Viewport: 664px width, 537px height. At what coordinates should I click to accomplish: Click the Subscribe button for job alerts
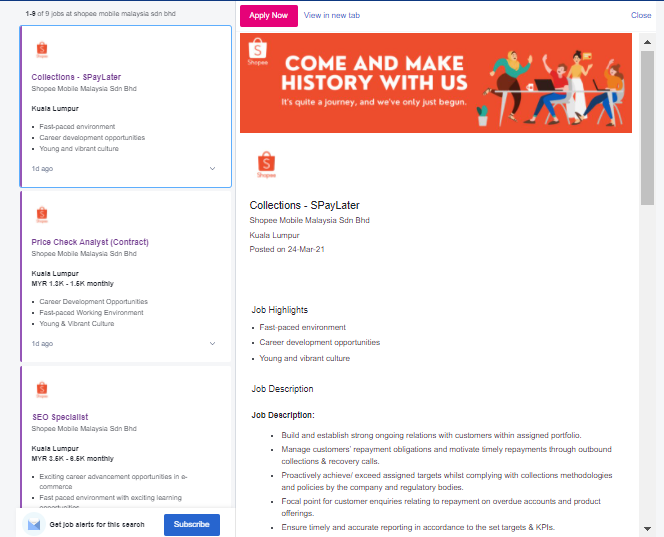pos(192,524)
